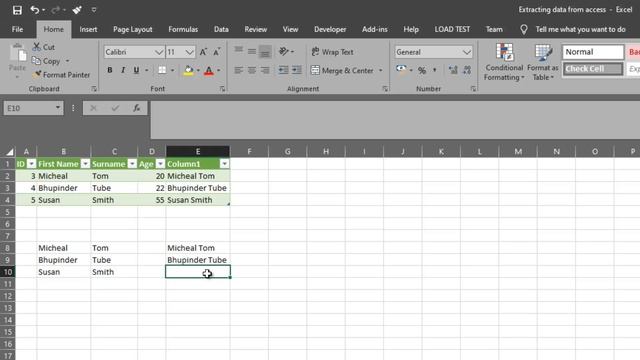
Task: Apply the Accounting number format
Action: 401,70
